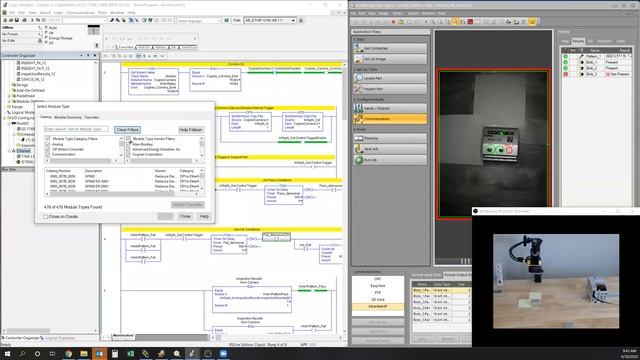Select the Catalog tab
Screen dimensions: 640x360
pos(45,117)
